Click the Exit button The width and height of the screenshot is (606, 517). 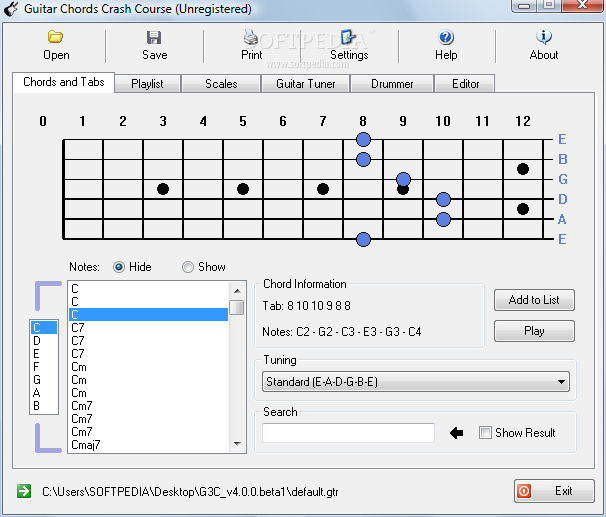(x=554, y=491)
